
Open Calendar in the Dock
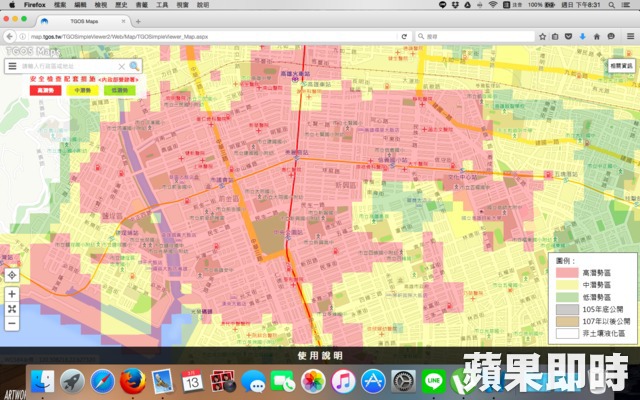pos(192,382)
